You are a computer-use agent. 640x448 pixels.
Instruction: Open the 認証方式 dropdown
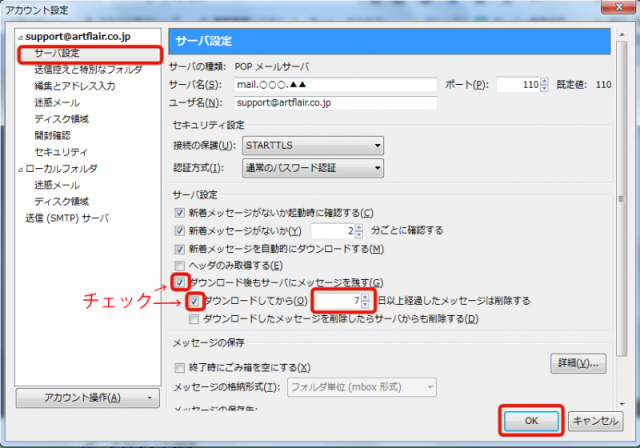[x=313, y=168]
